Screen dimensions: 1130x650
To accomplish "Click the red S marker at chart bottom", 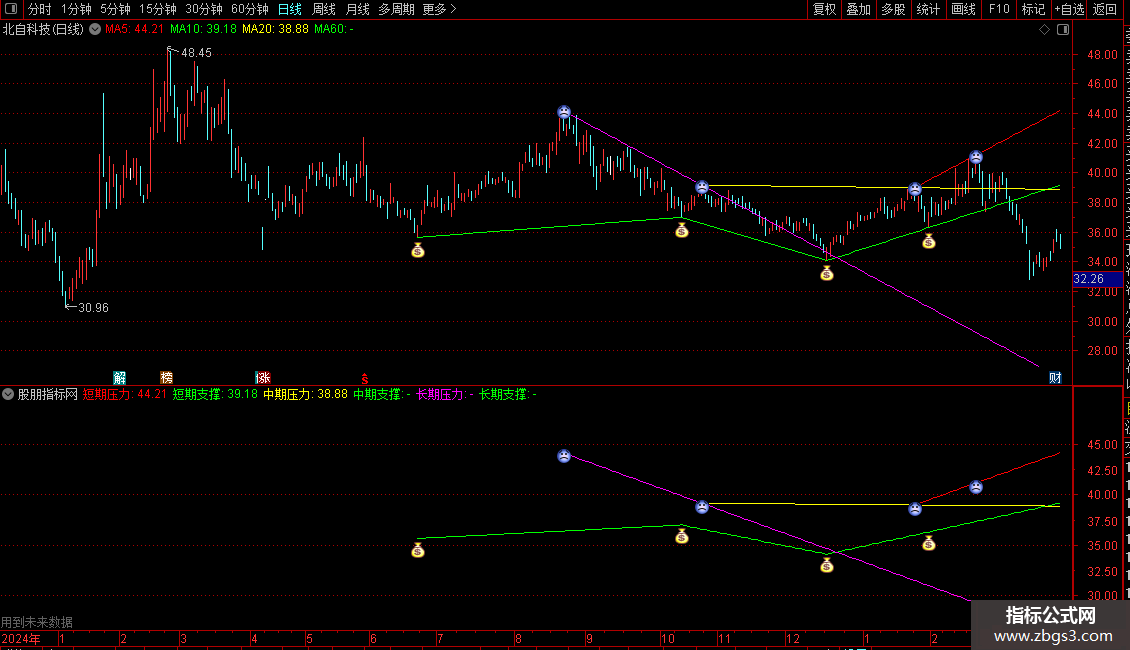I will [x=365, y=379].
